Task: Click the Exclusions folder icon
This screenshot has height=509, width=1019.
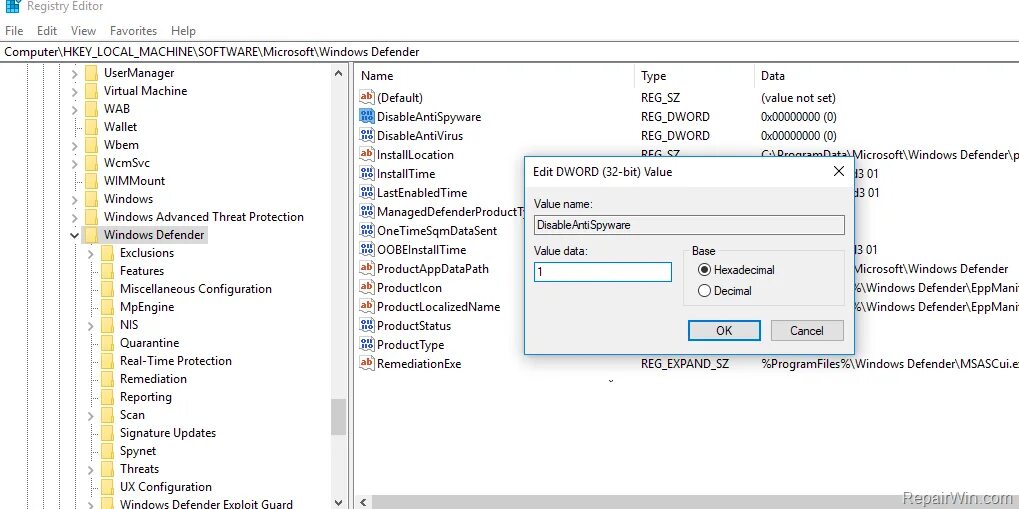Action: pyautogui.click(x=107, y=253)
